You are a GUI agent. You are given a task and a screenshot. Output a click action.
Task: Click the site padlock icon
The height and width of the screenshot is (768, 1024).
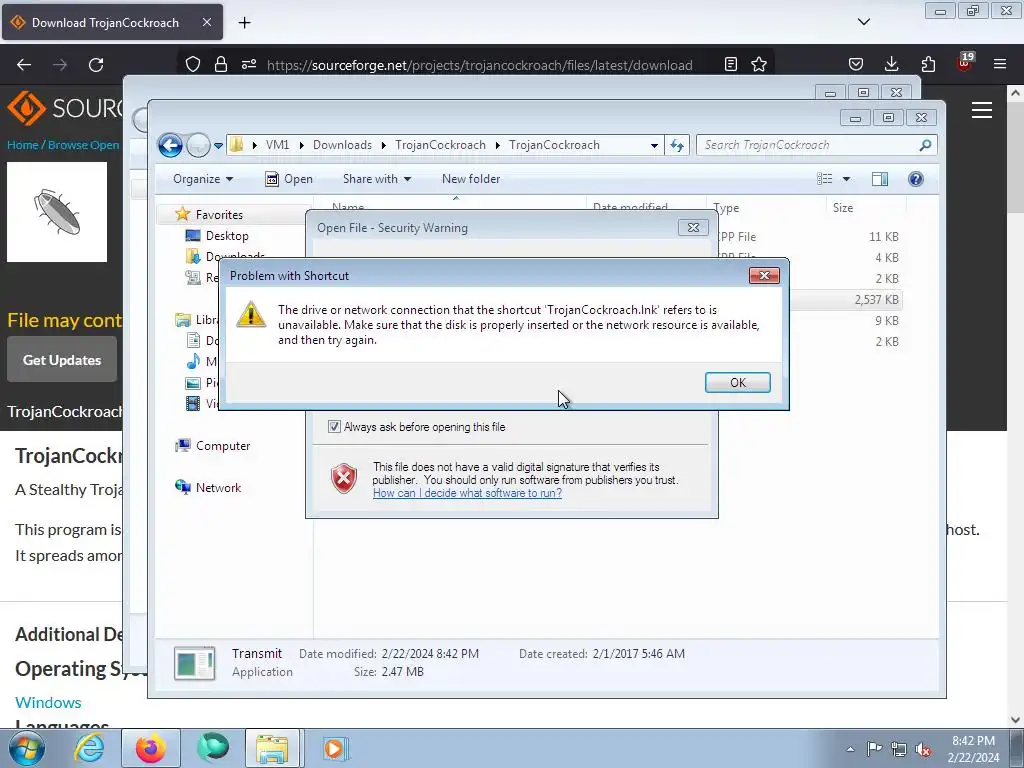[221, 64]
